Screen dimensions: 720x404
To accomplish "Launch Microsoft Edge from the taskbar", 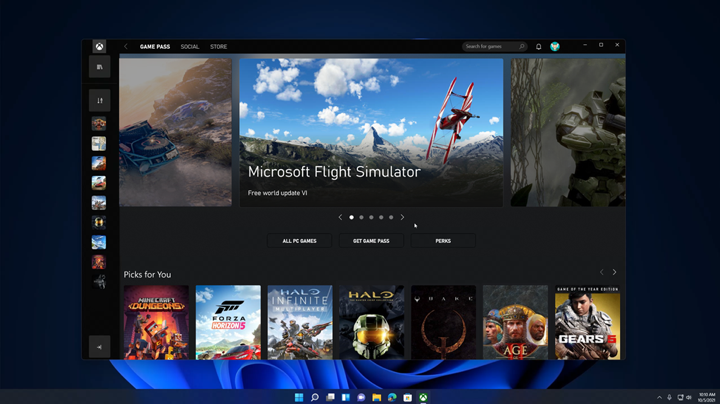I will (392, 397).
